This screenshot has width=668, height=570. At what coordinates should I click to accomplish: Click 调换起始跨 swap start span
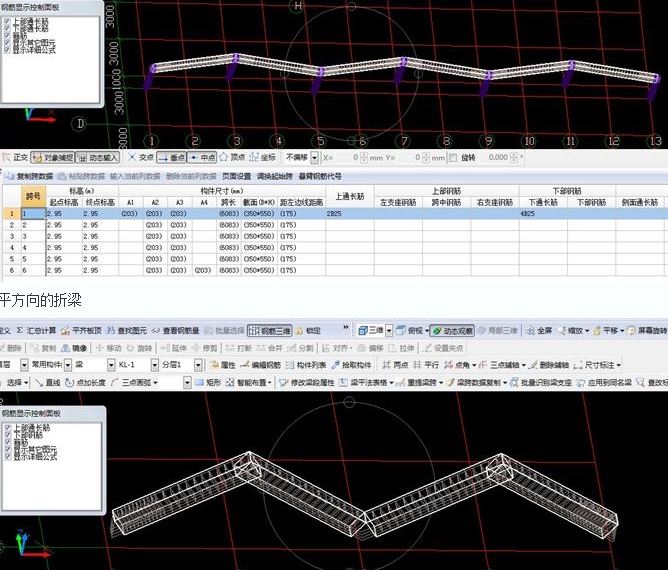(274, 176)
